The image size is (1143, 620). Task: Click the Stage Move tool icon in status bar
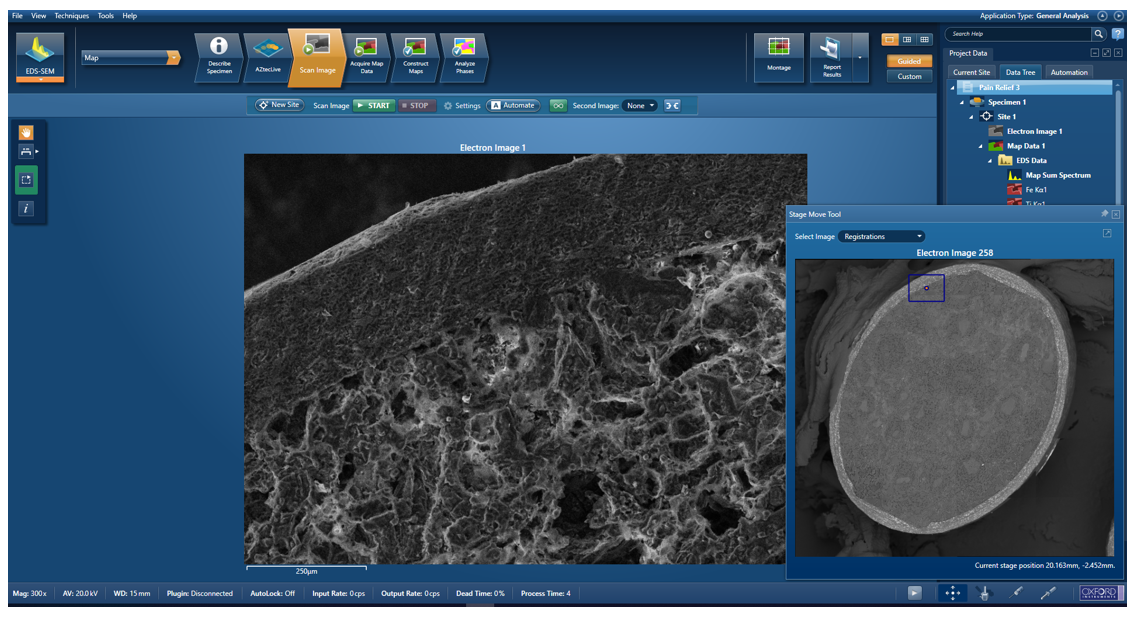[x=952, y=593]
